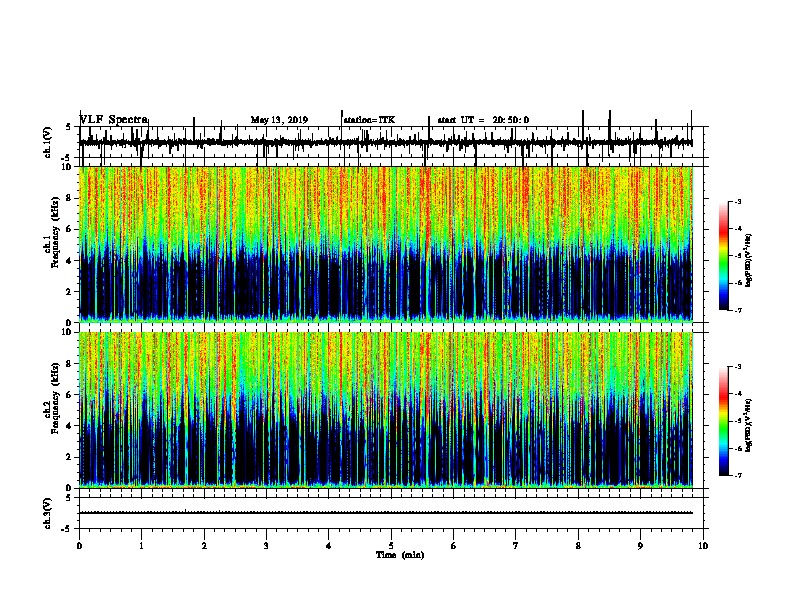
Task: Select the 'May 13, 2019' date label
Action: point(279,120)
